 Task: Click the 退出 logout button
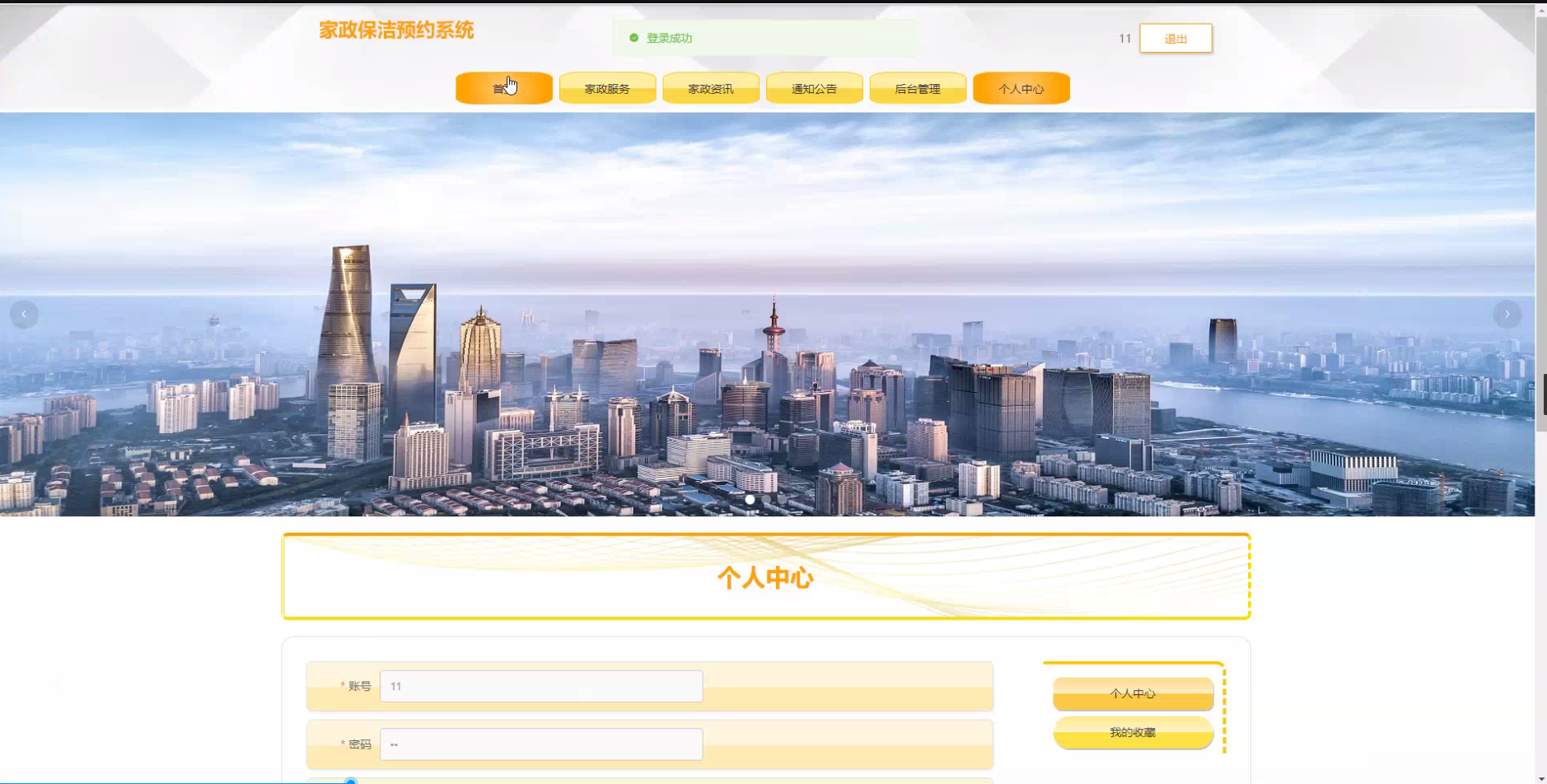[x=1175, y=39]
